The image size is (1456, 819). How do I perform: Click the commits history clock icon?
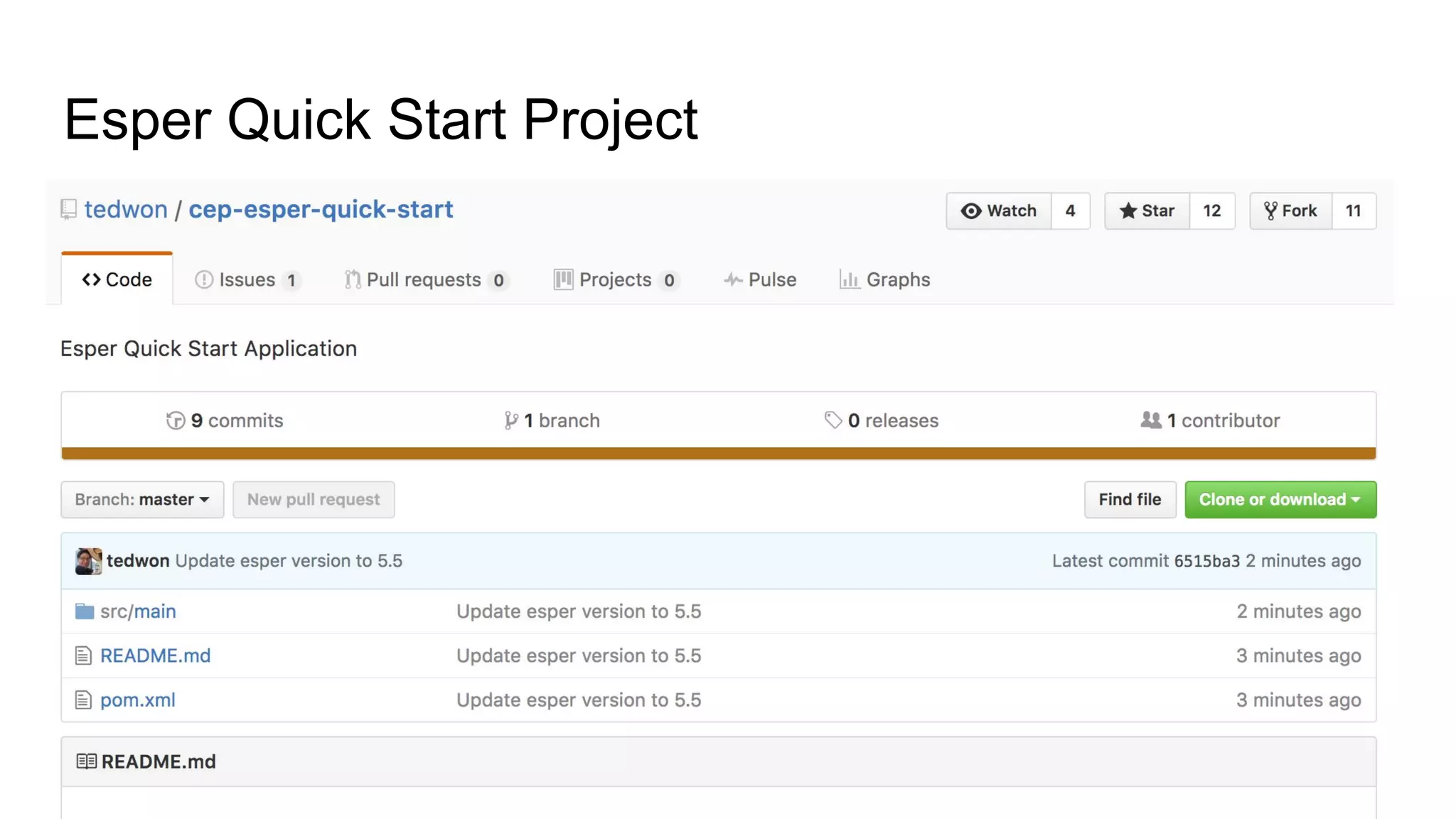click(176, 421)
